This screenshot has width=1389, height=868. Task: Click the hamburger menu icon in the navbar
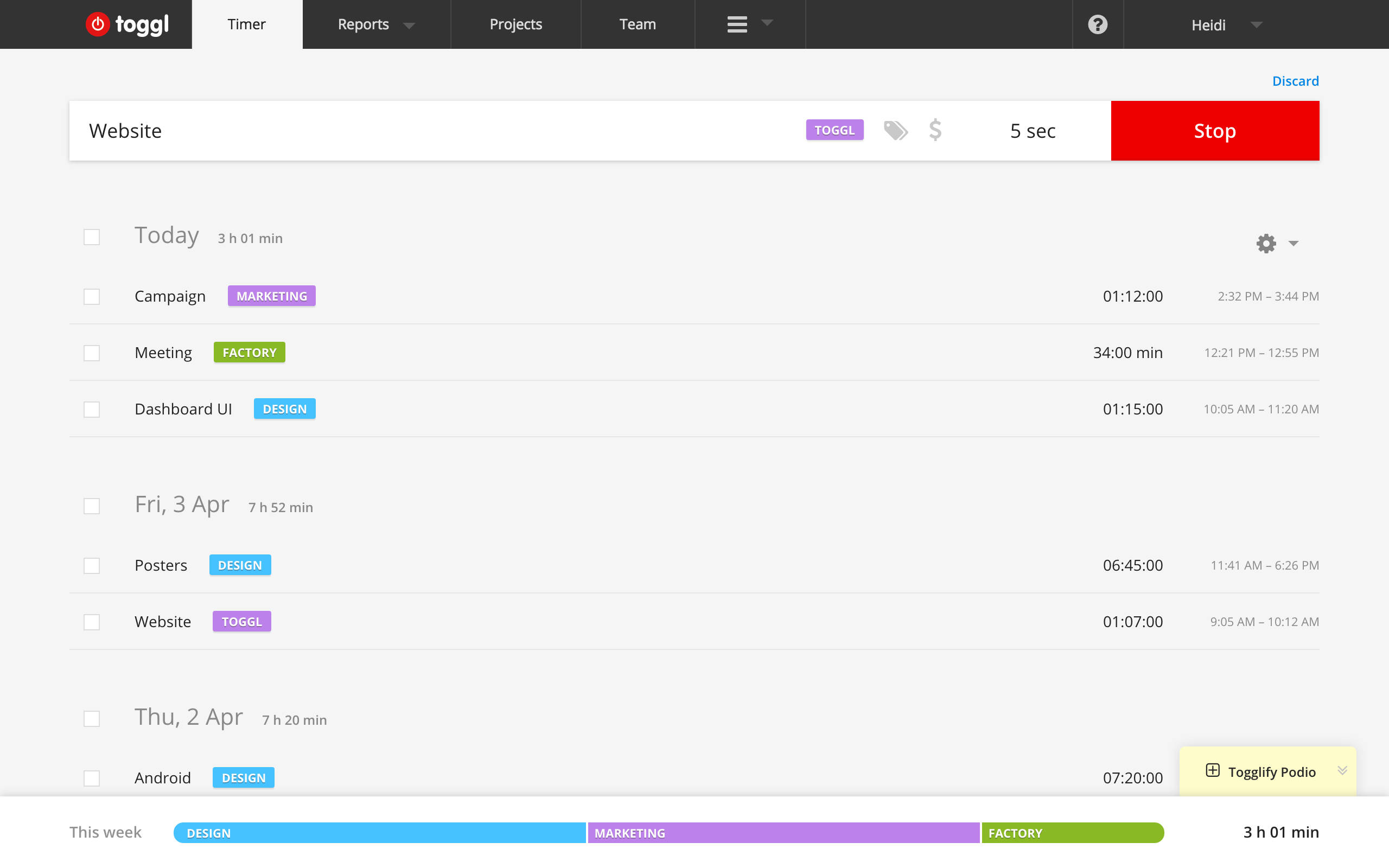[736, 24]
